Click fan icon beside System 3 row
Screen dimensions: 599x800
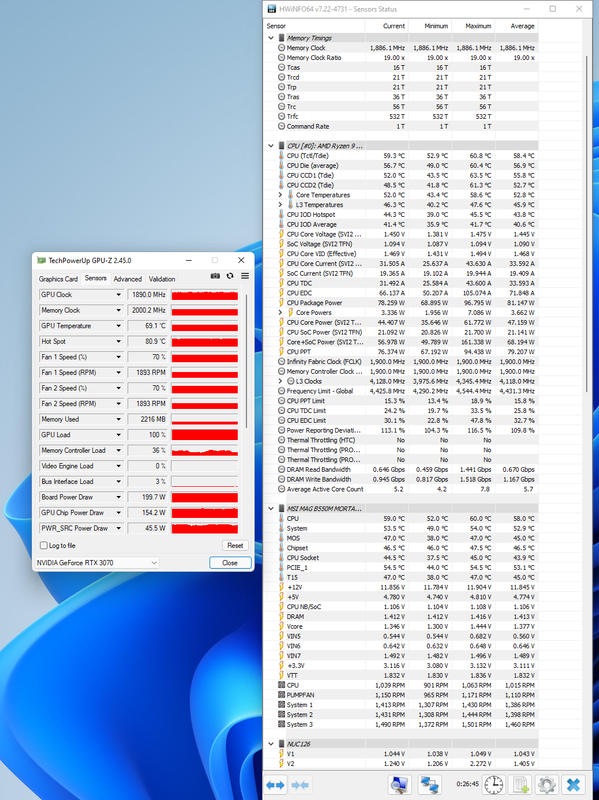[x=281, y=724]
